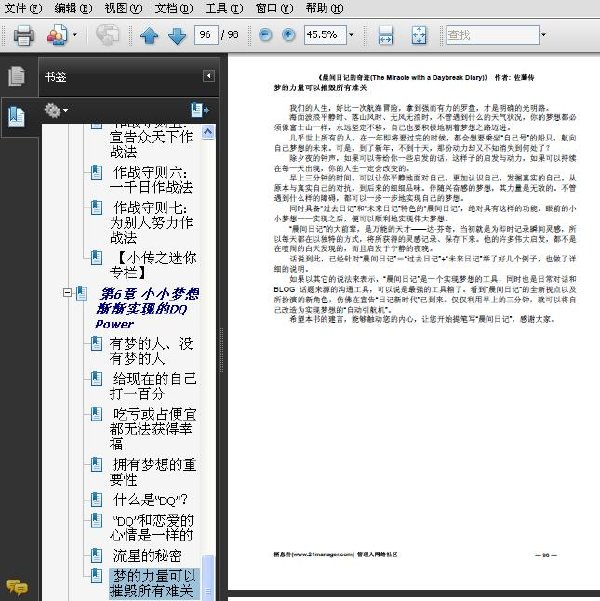Click bookmark icon beside 拥有梦想的重要性
This screenshot has height=601, width=600.
click(x=96, y=465)
